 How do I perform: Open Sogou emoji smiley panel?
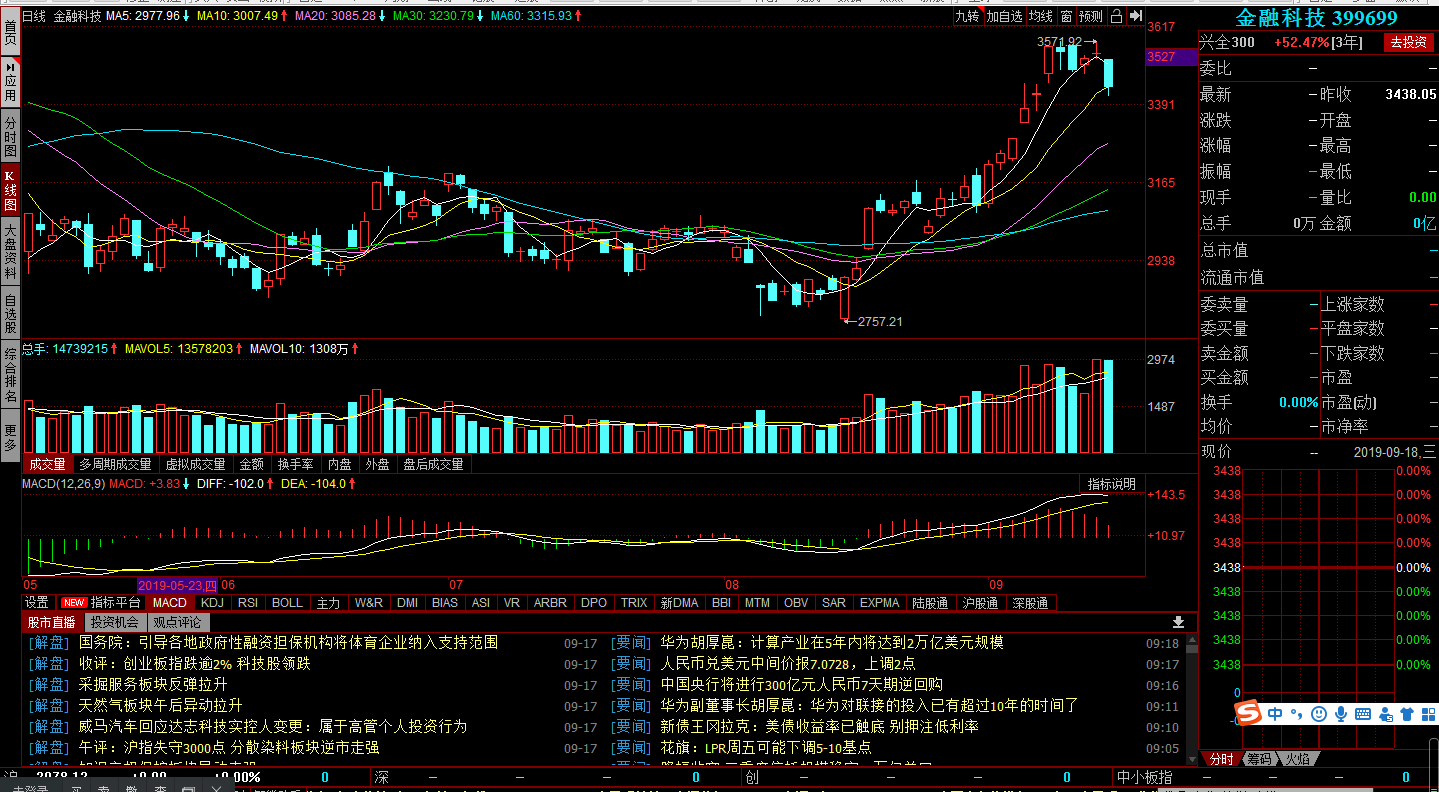point(1319,714)
